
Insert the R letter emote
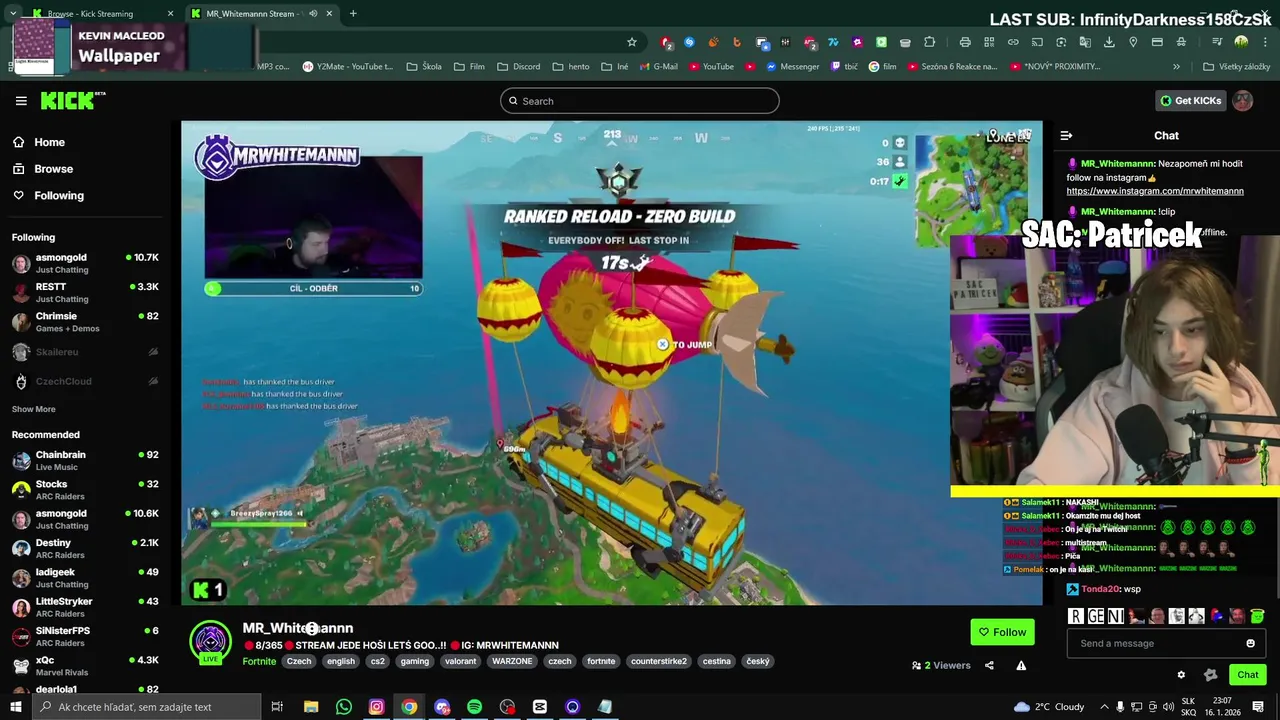point(1076,616)
